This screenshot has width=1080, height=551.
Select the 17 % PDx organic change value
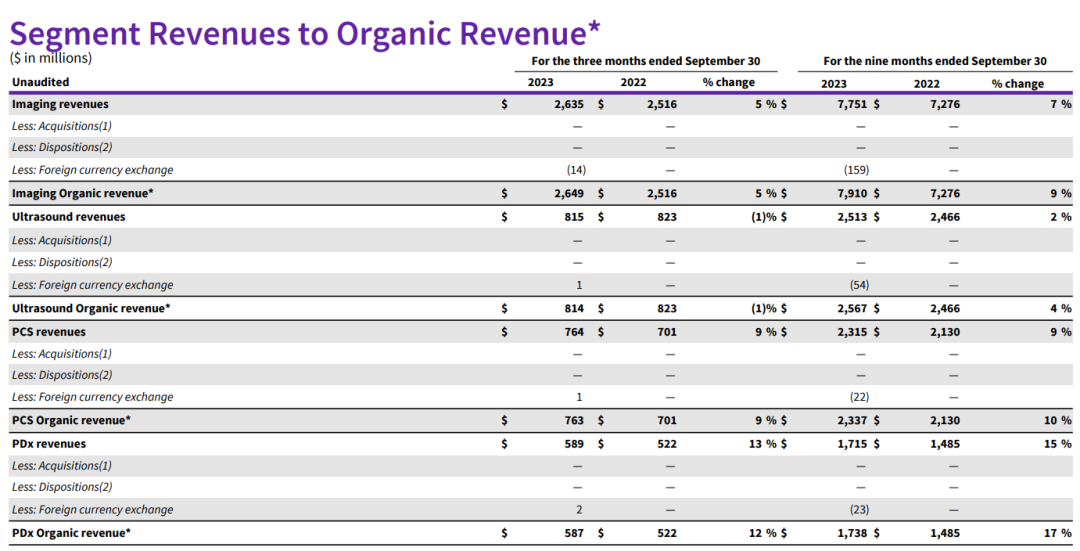pos(1060,533)
